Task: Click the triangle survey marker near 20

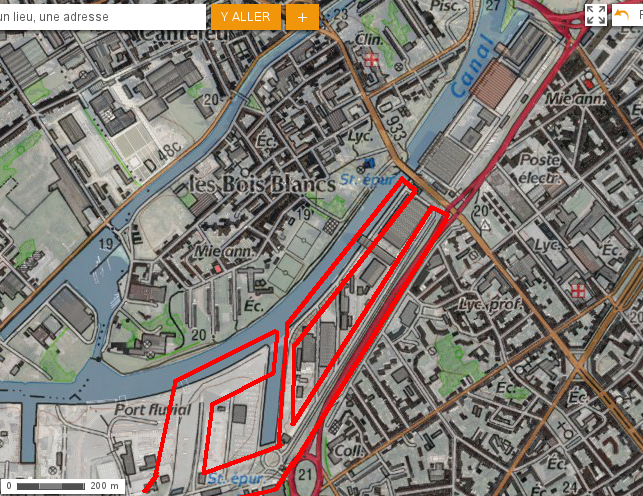Action: 486,225
